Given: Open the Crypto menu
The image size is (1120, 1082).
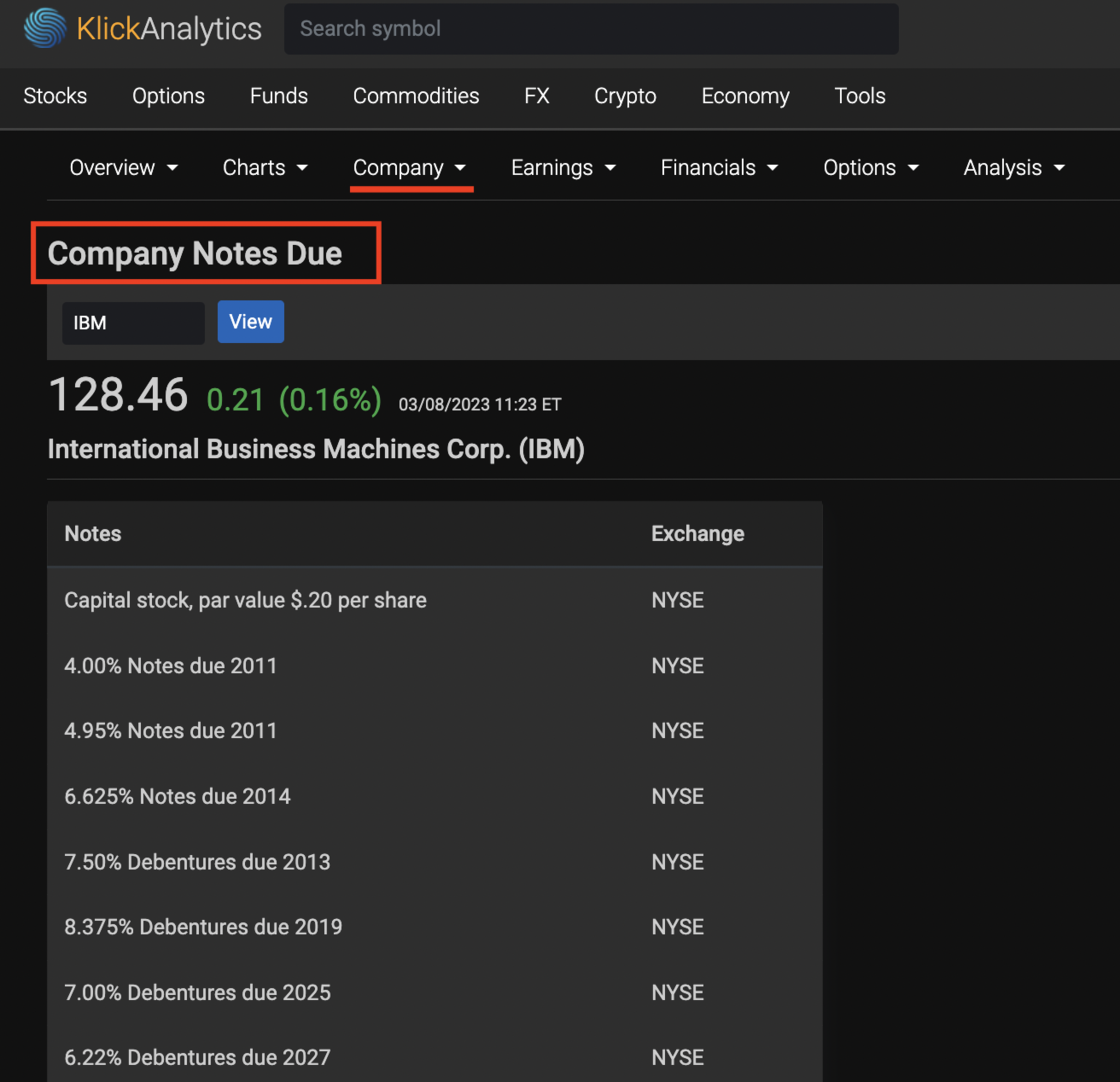Looking at the screenshot, I should [625, 96].
